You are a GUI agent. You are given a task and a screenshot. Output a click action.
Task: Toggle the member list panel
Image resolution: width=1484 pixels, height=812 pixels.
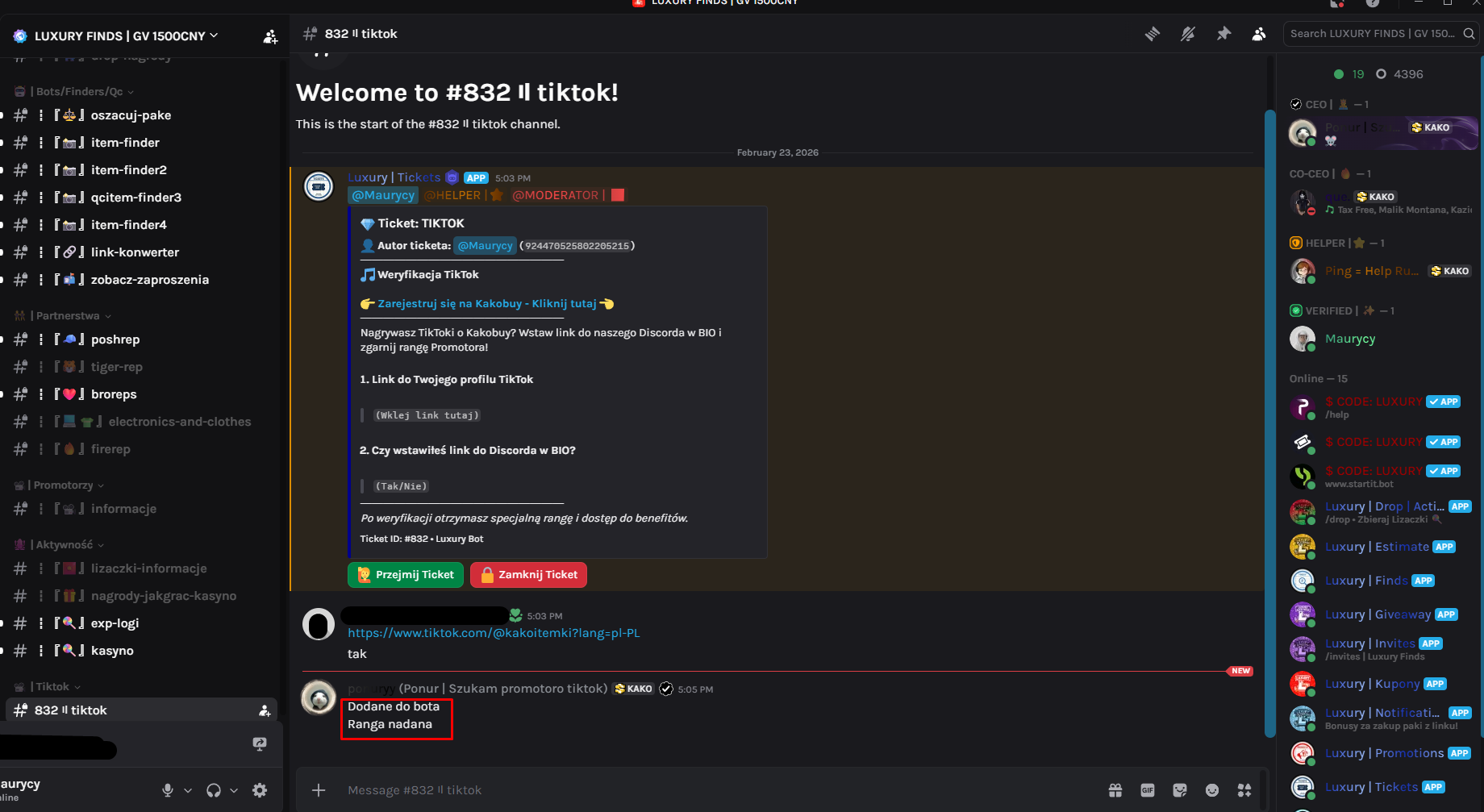point(1259,34)
